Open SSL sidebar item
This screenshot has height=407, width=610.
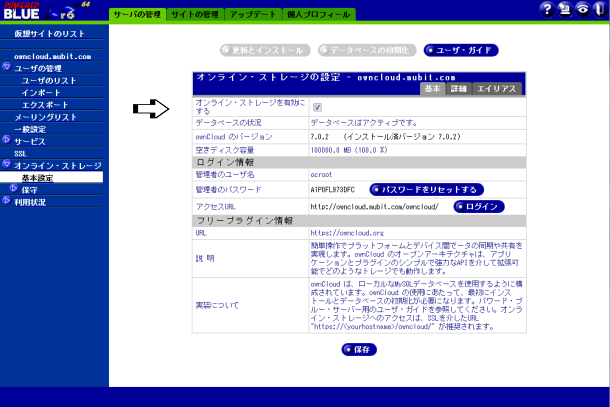[x=20, y=154]
